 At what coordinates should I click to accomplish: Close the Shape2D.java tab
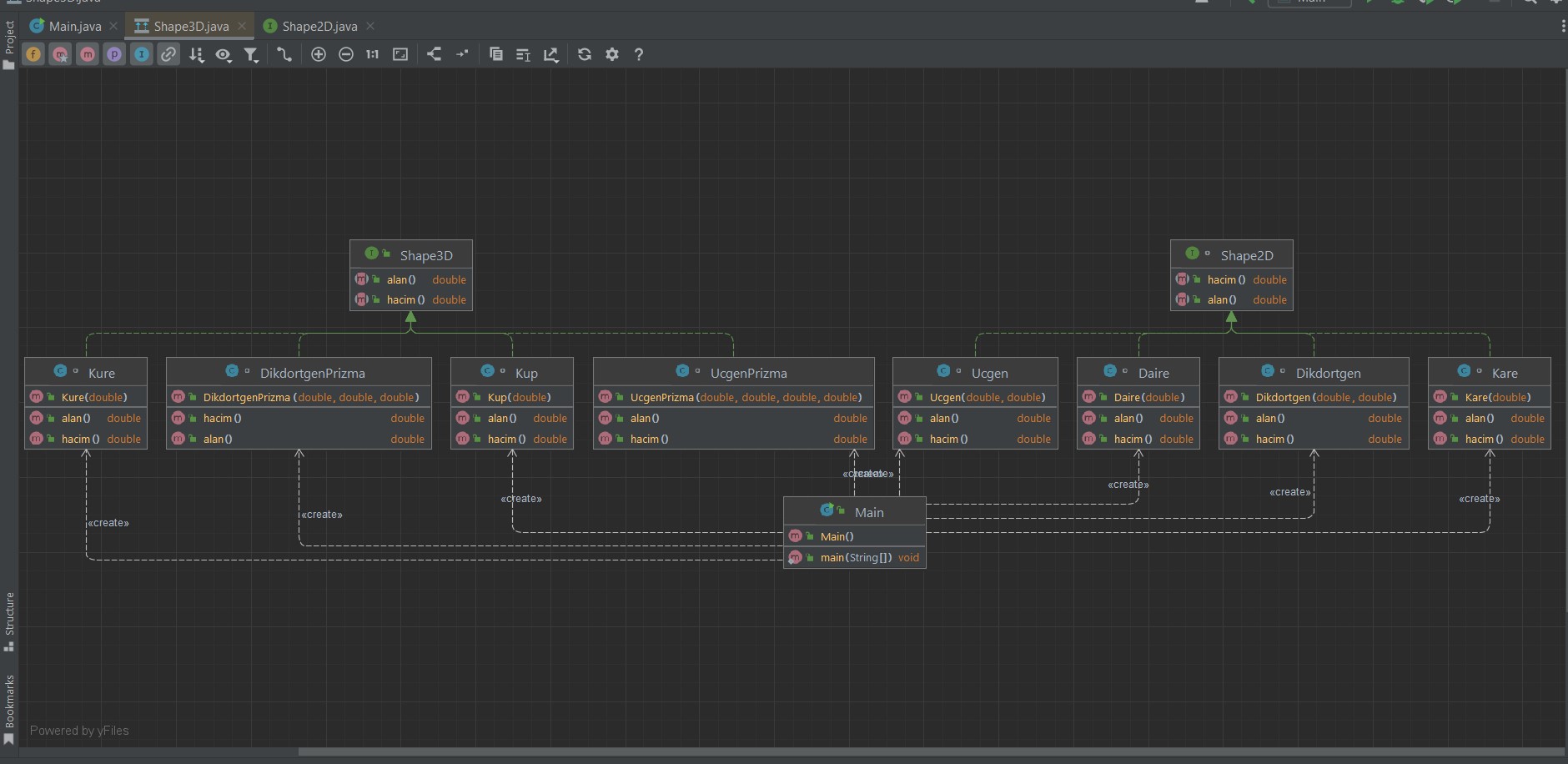[370, 26]
